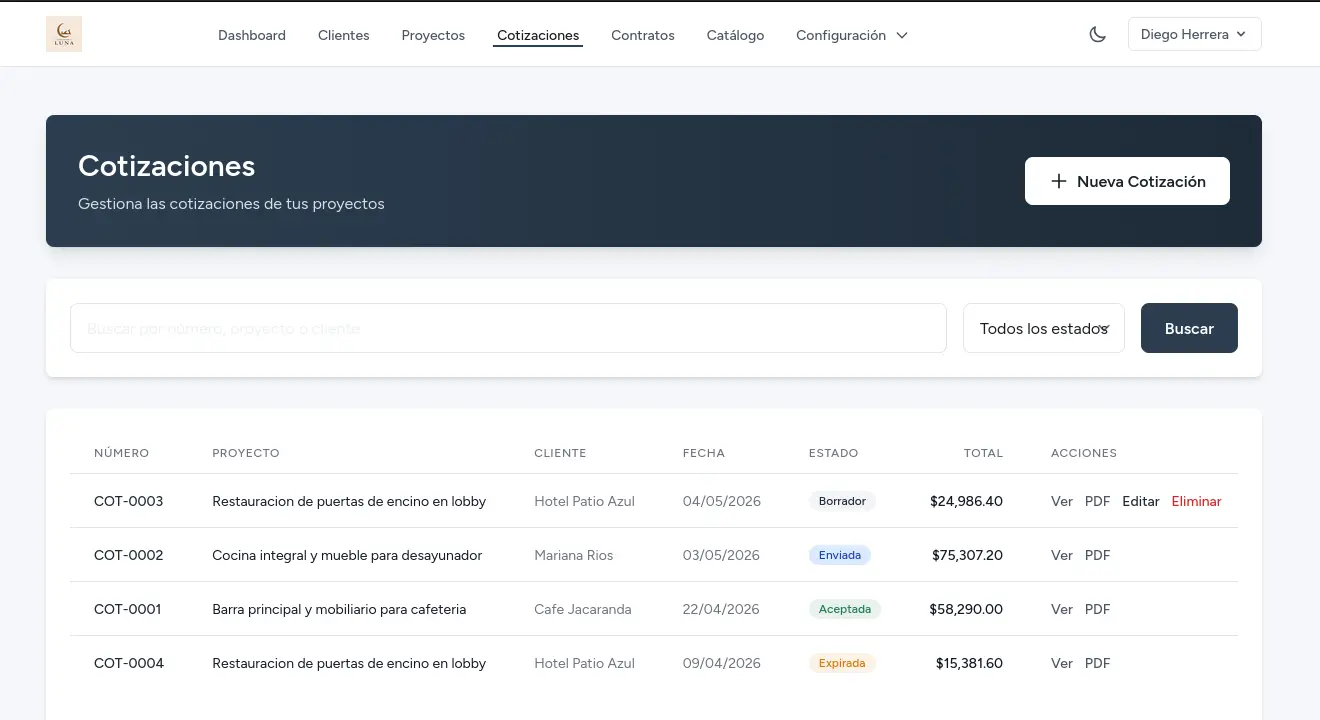Focus the quotation search field
This screenshot has height=720, width=1320.
pos(508,328)
